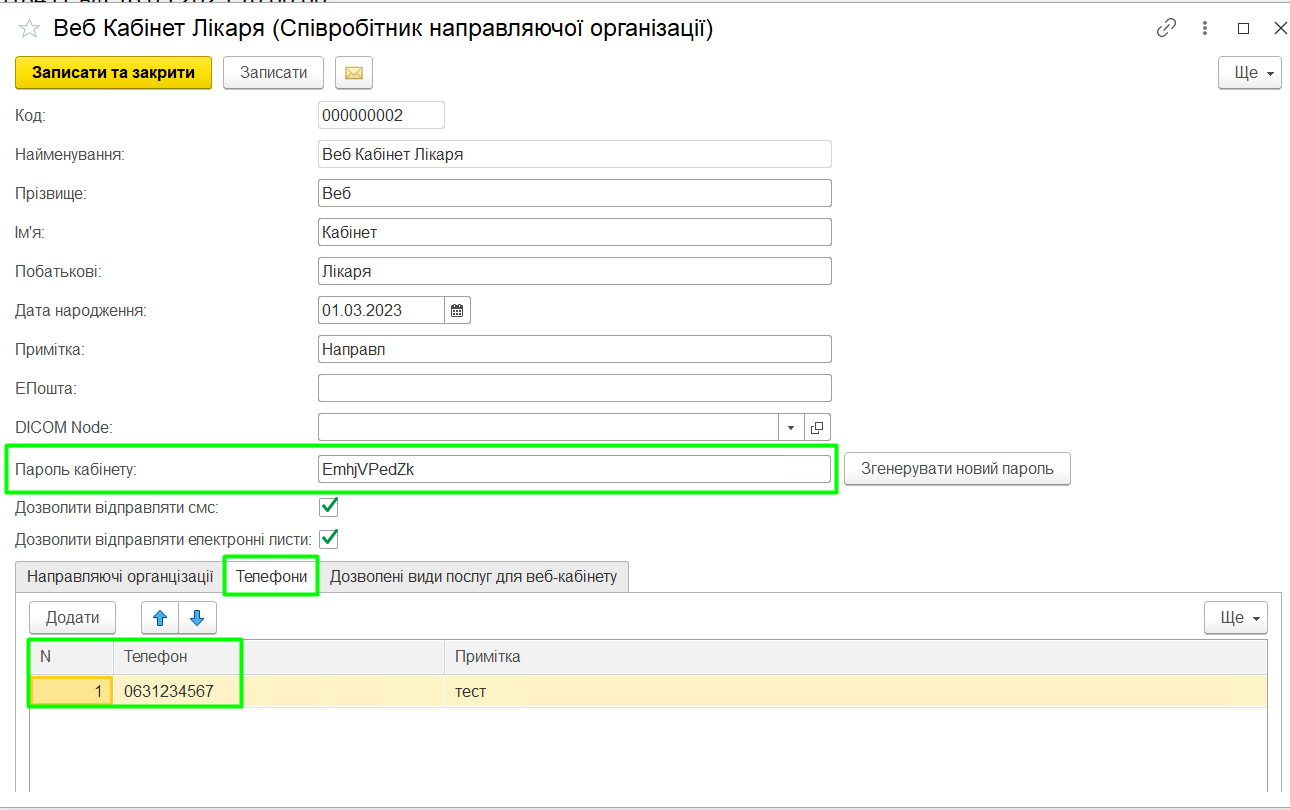This screenshot has width=1290, height=810.
Task: Open 'Дозволені види послуг для веб-кабінету' tab
Action: pos(473,577)
